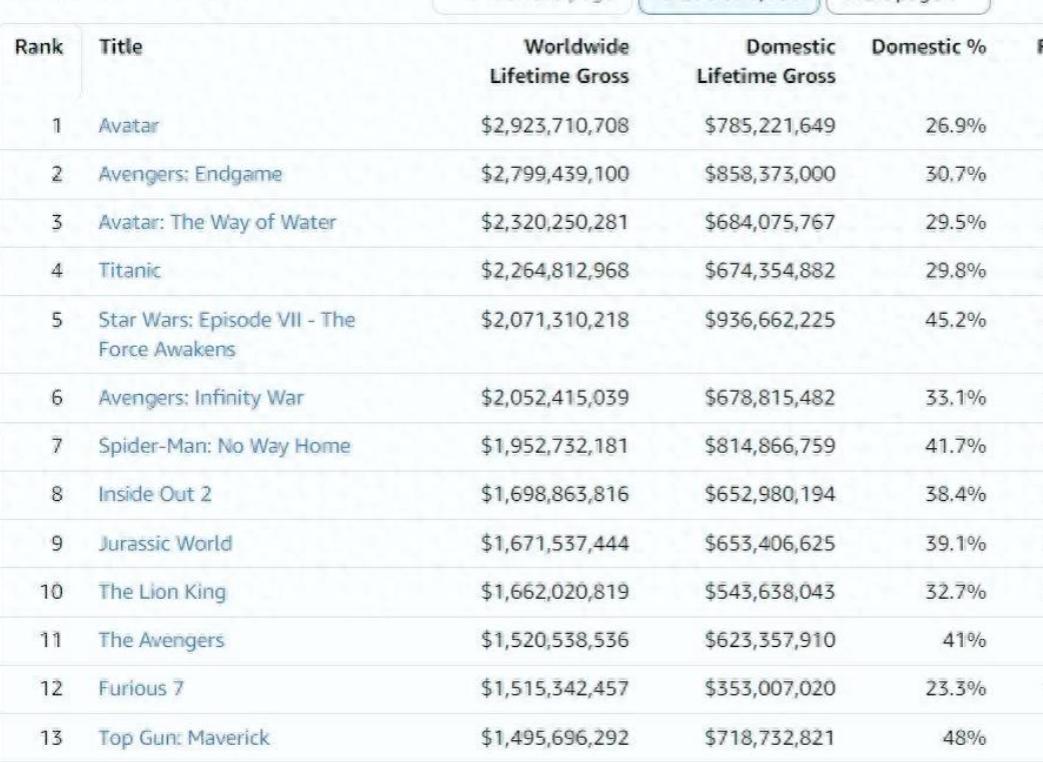Open Spider-Man: No Way Home link
Viewport: 1043px width, 762px height.
click(x=224, y=446)
